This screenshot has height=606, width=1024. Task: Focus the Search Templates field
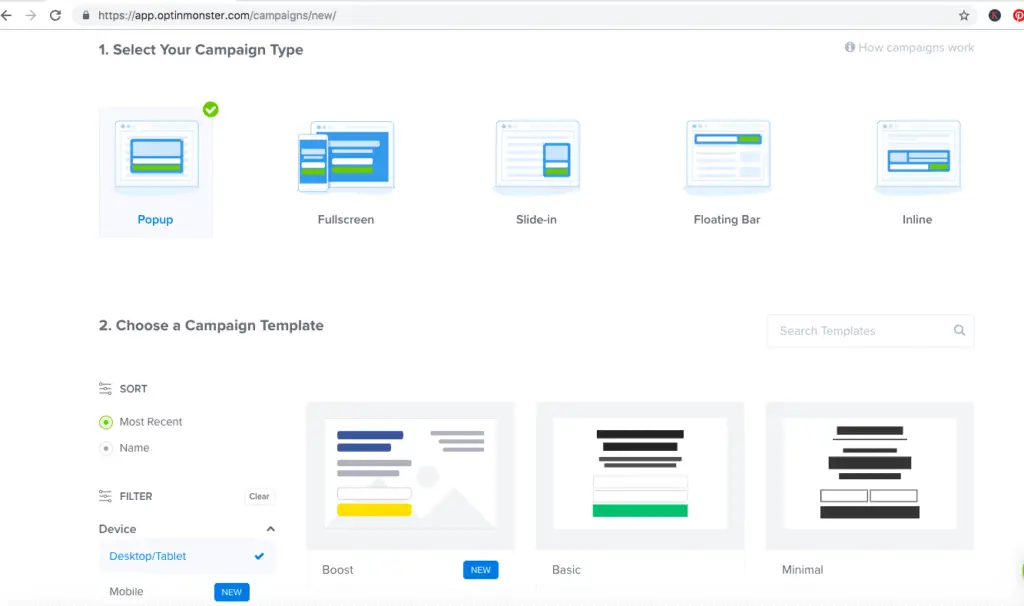[x=871, y=331]
